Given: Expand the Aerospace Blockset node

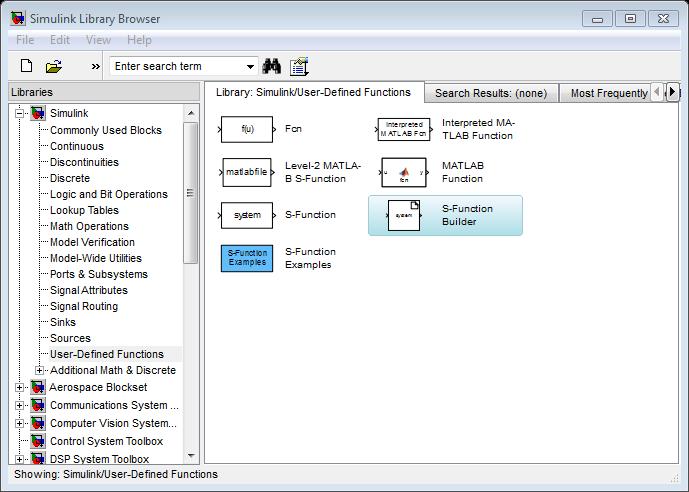Looking at the screenshot, I should 19,387.
